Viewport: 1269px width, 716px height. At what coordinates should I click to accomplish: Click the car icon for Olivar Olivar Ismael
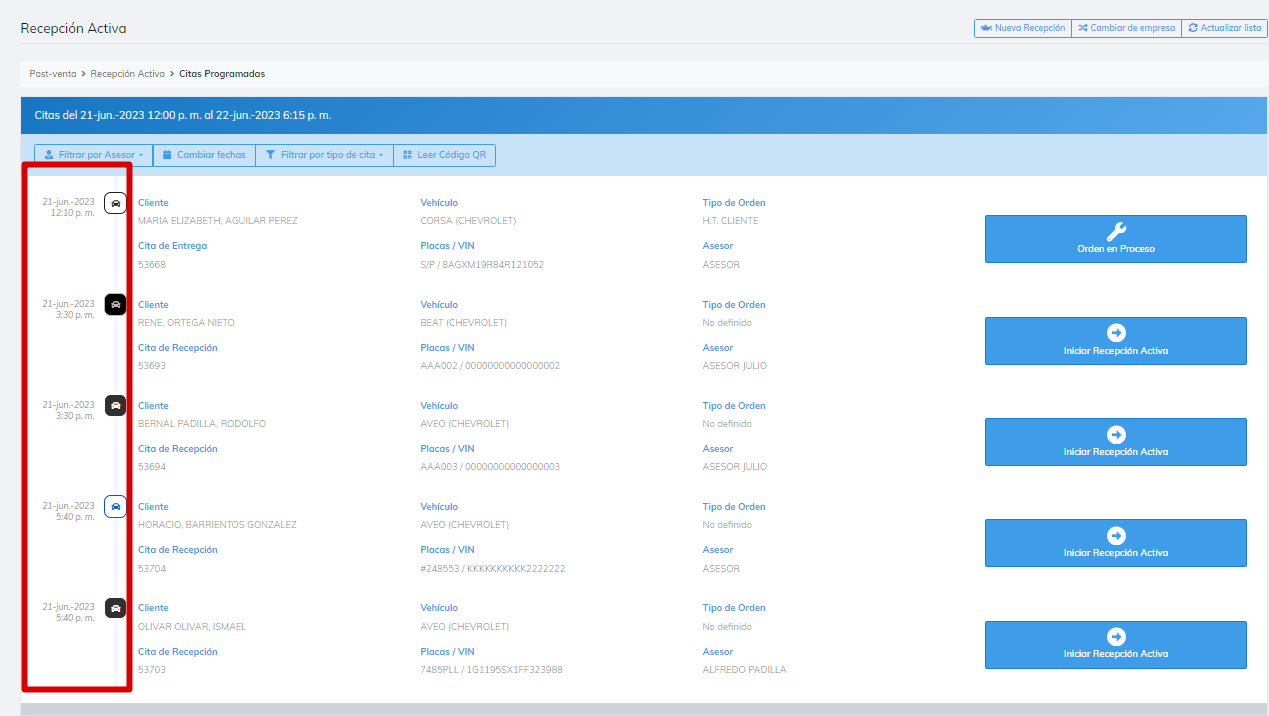pos(116,607)
